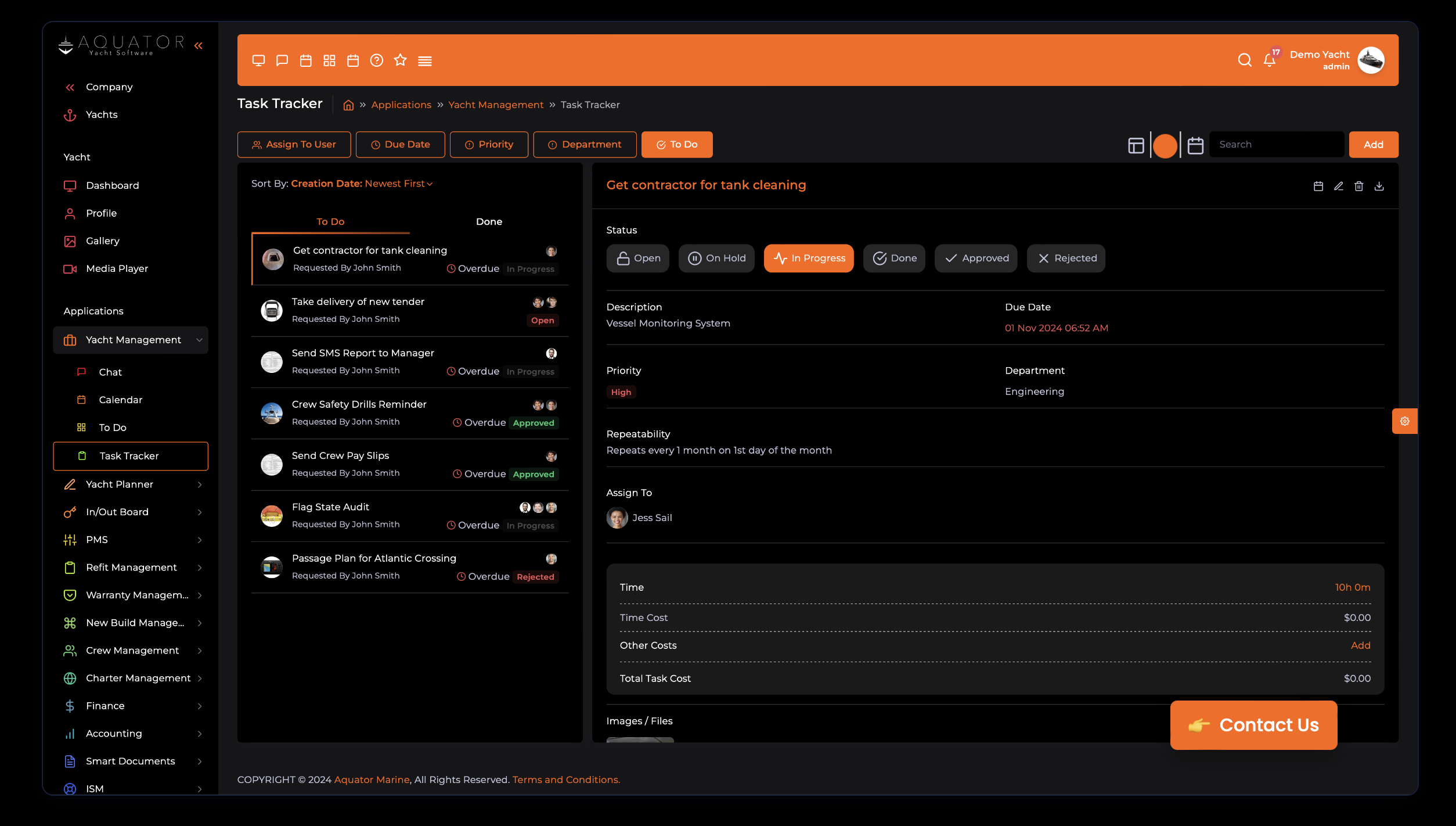Edit the task with the pencil icon

[1339, 186]
